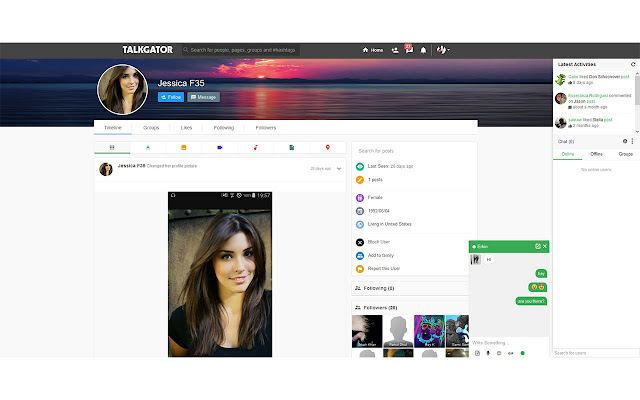The height and width of the screenshot is (400, 640).
Task: Switch to the Likes tab
Action: [x=186, y=128]
